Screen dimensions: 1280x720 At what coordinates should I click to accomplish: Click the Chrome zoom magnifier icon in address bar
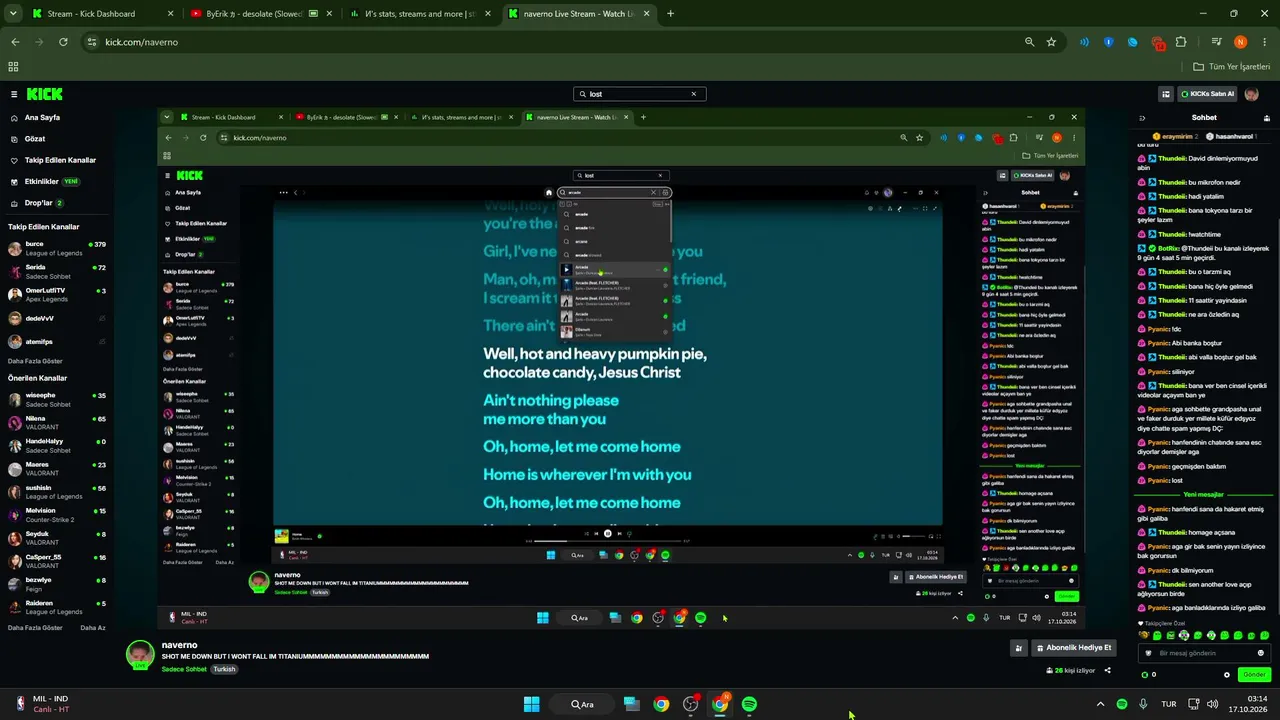click(x=1029, y=42)
